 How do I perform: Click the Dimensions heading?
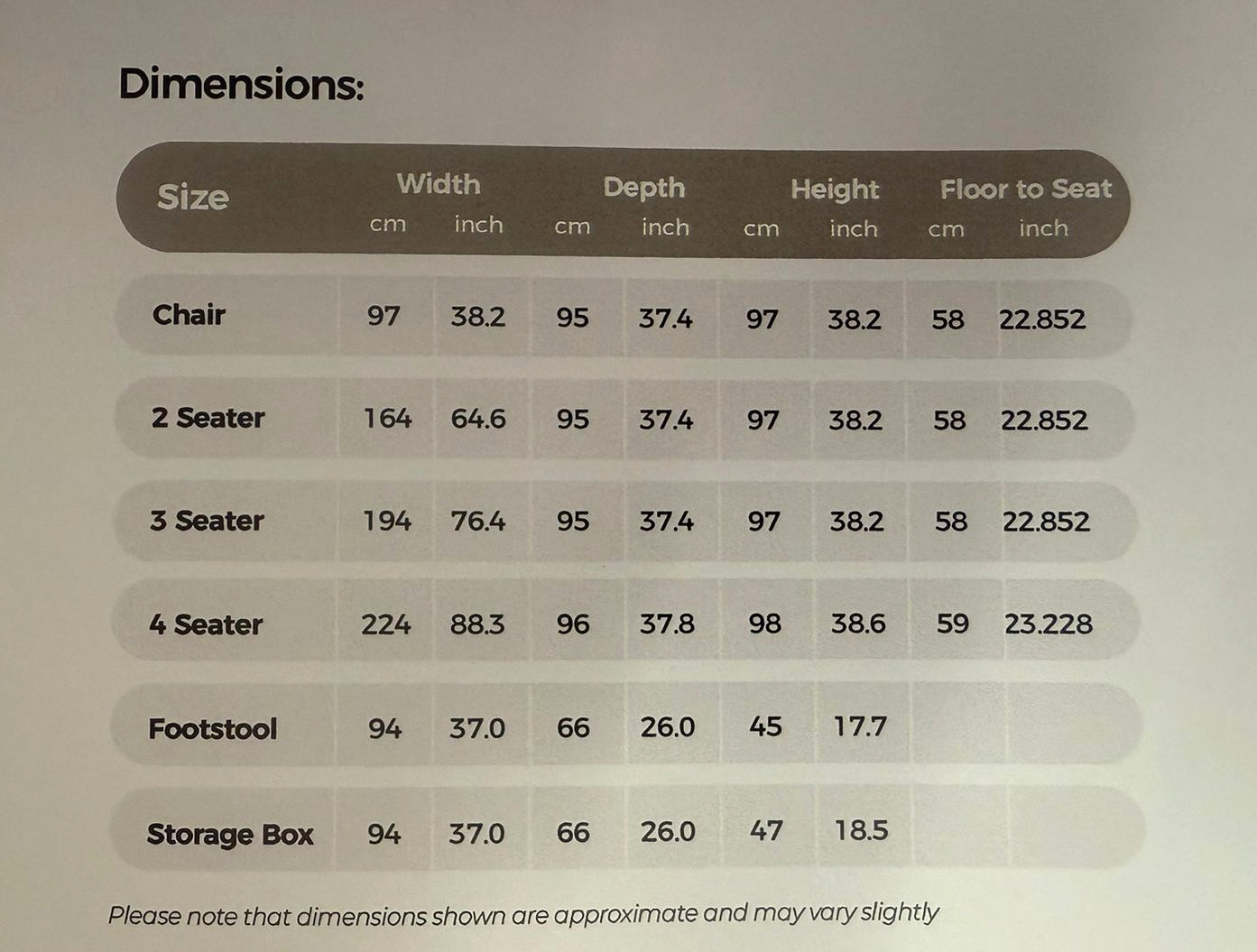(x=241, y=85)
